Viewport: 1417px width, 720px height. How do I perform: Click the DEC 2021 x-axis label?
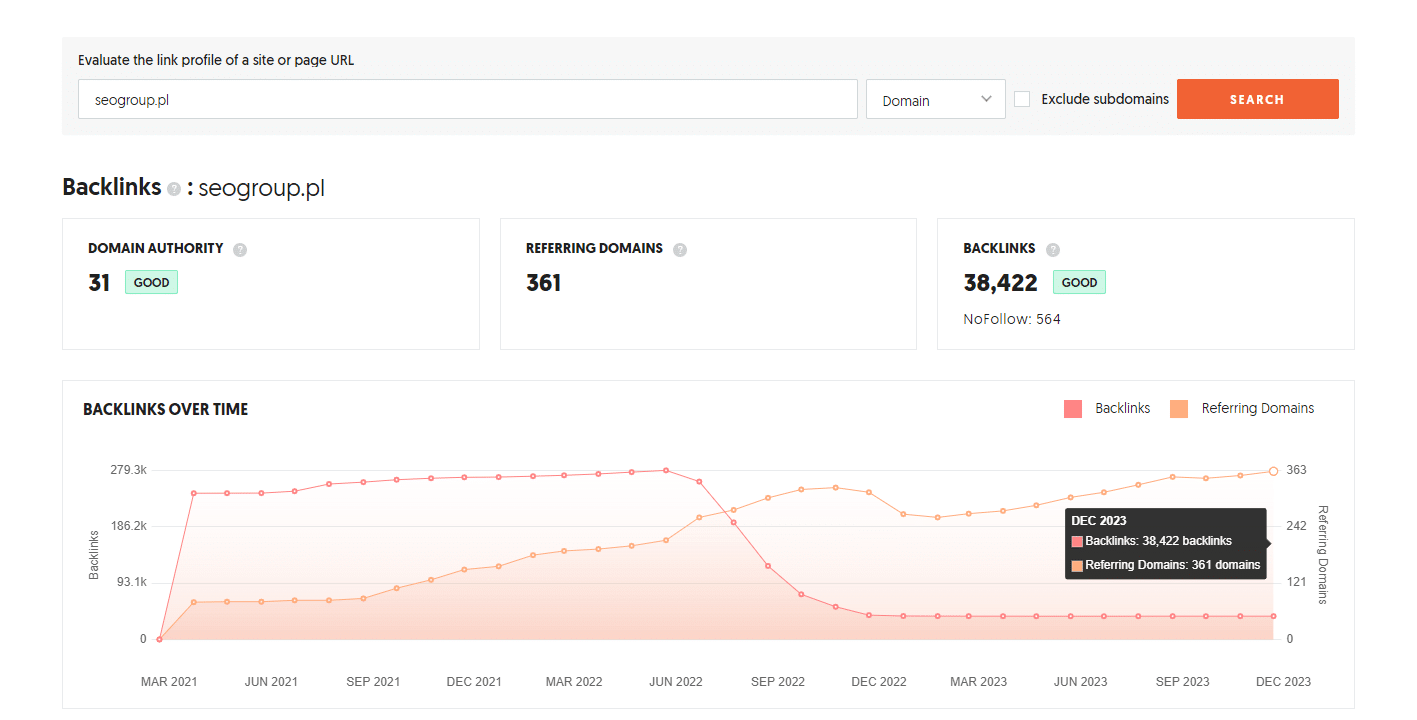[474, 682]
